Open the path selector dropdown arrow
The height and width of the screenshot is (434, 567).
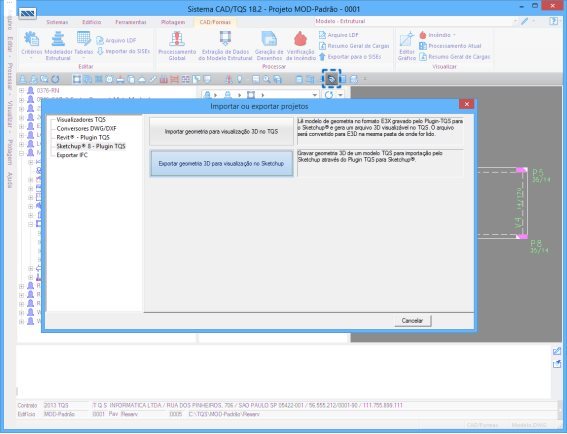(315, 95)
